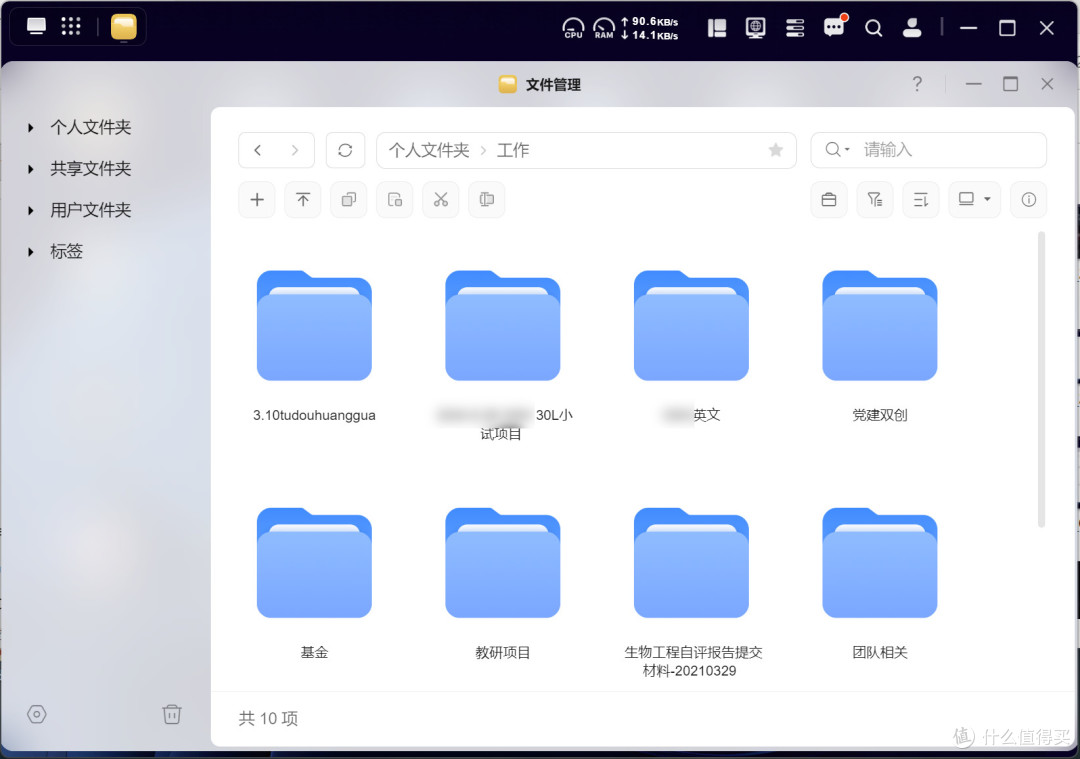Click the scissors cut button
The height and width of the screenshot is (759, 1080).
441,200
